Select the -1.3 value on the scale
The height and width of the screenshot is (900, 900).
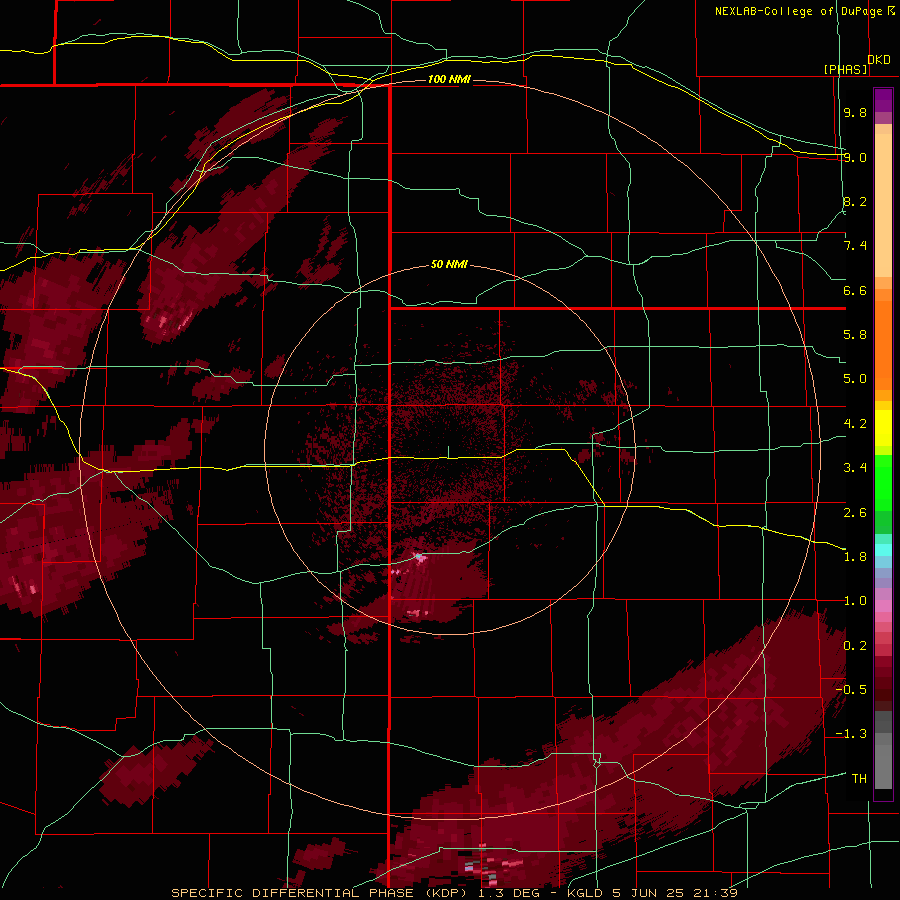tap(851, 734)
